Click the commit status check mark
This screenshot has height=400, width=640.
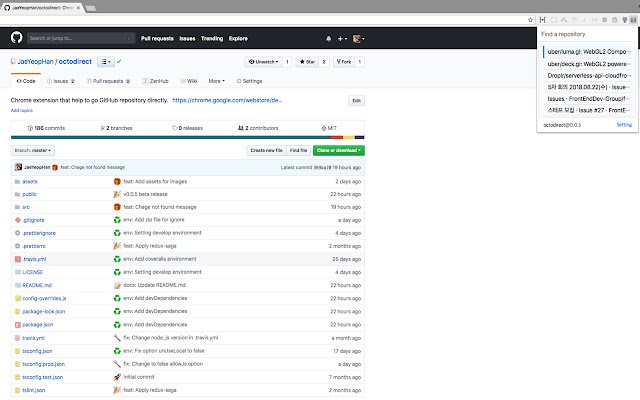119,62
